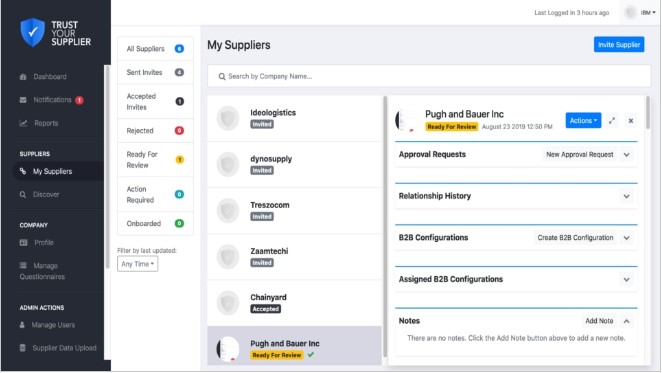This screenshot has width=662, height=373.
Task: Open the IBM user account menu
Action: [648, 13]
